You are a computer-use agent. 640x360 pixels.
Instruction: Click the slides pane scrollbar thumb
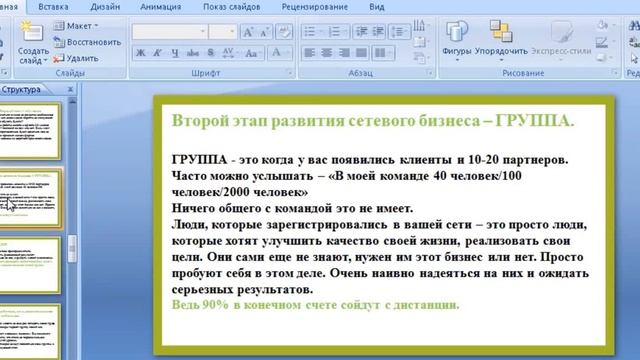point(72,249)
